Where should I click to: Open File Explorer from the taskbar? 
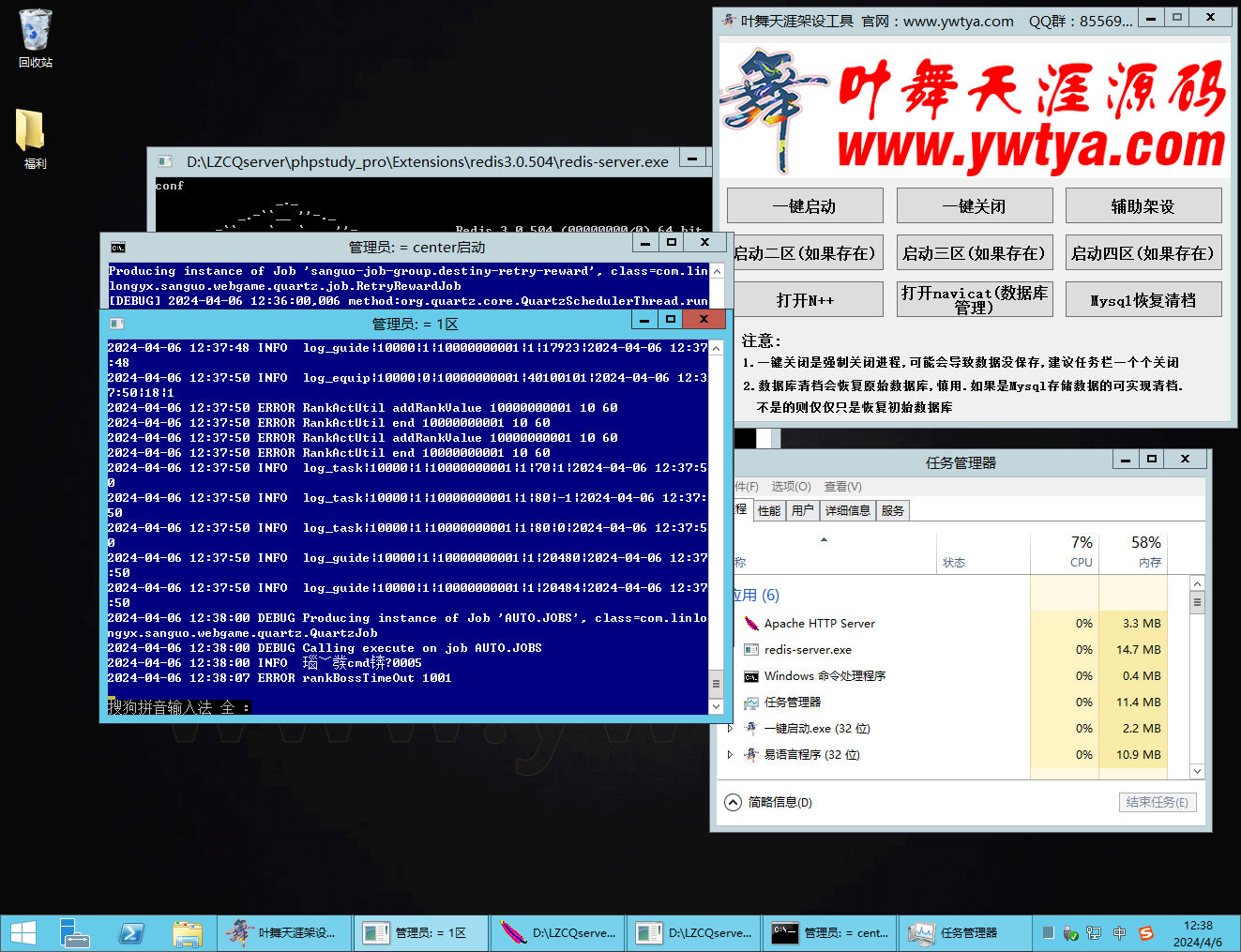pyautogui.click(x=187, y=933)
